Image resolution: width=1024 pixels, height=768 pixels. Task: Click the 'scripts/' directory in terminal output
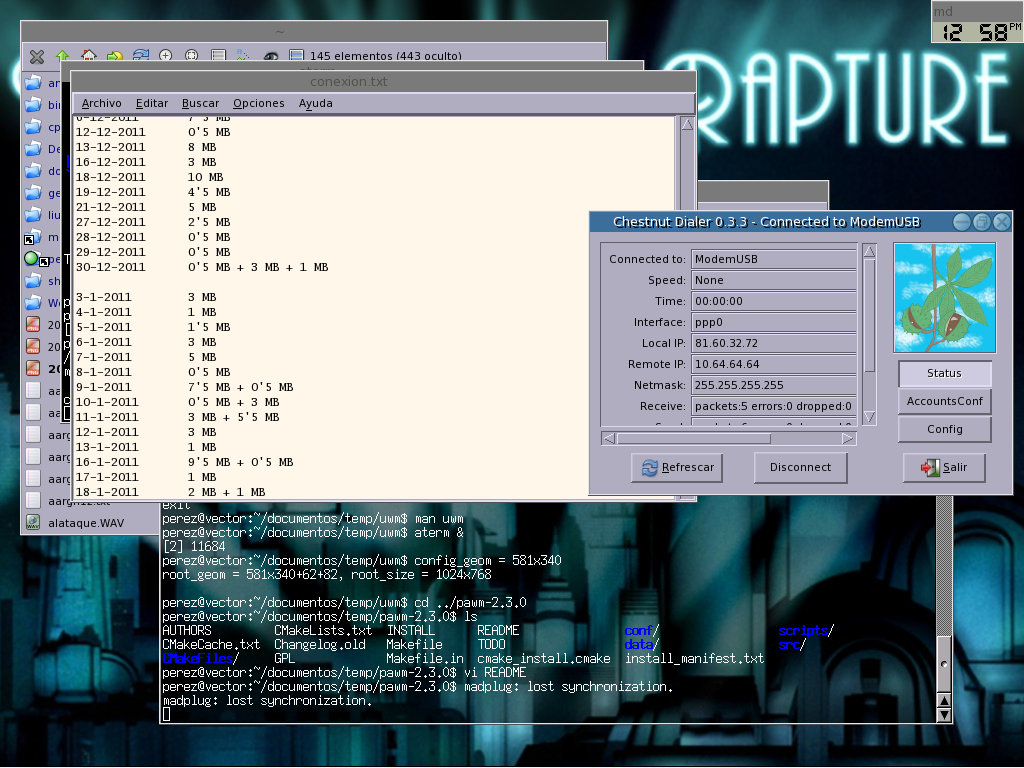[x=806, y=631]
